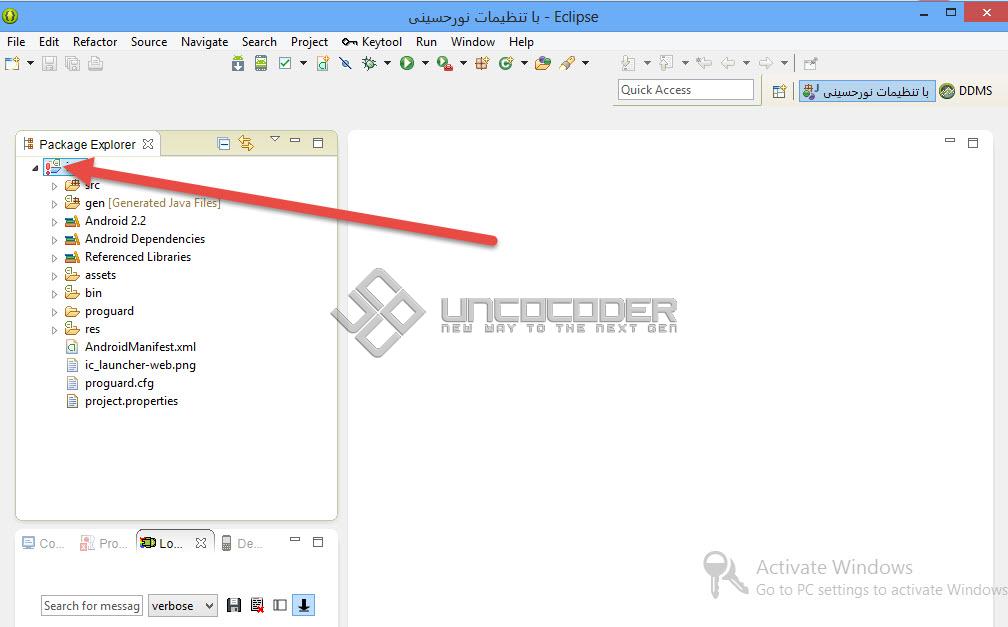The image size is (1008, 627).
Task: Click the Save All toolbar icon
Action: [x=73, y=63]
